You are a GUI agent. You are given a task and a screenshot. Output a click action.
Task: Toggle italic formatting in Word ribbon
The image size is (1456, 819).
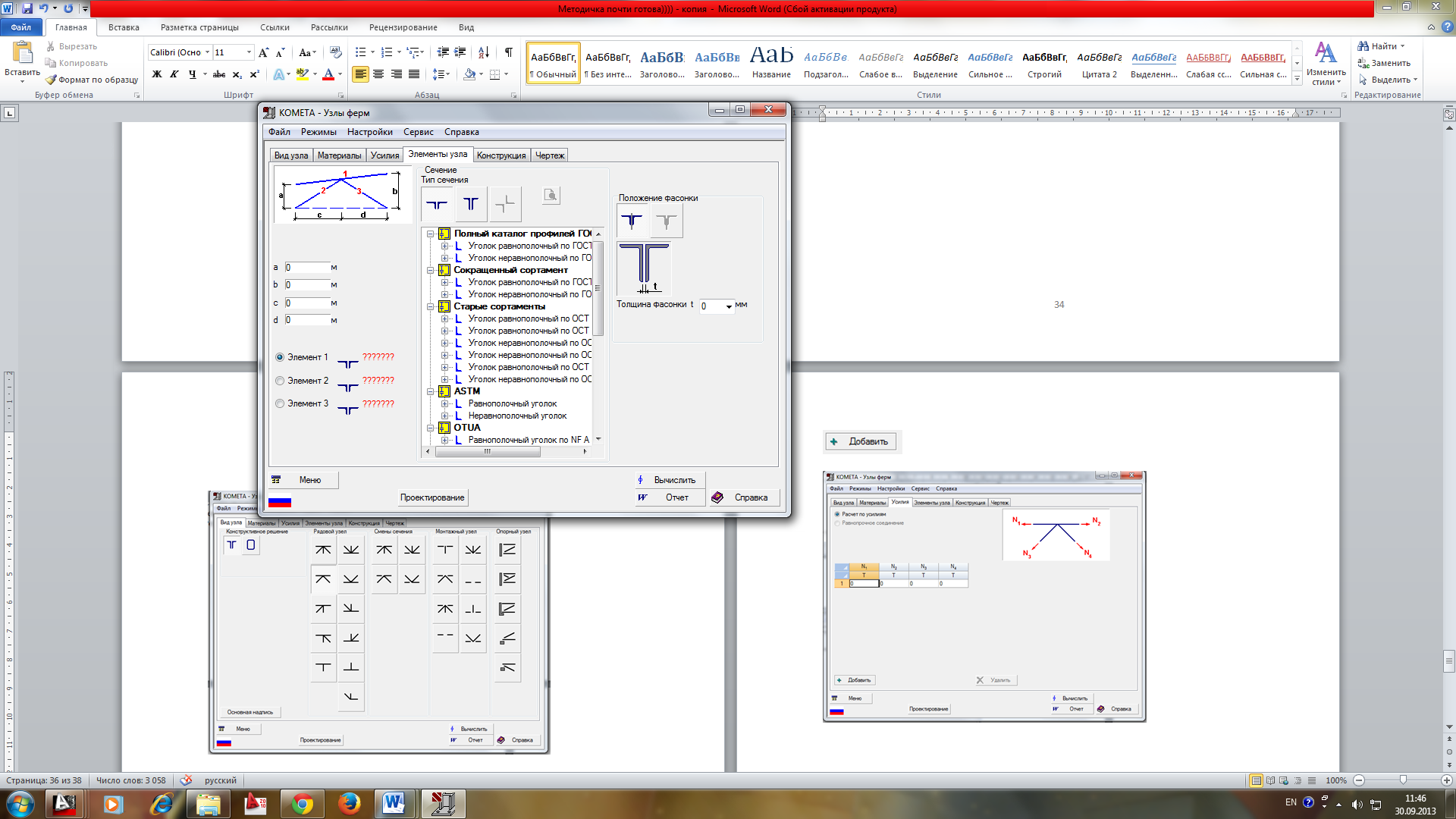[x=174, y=74]
